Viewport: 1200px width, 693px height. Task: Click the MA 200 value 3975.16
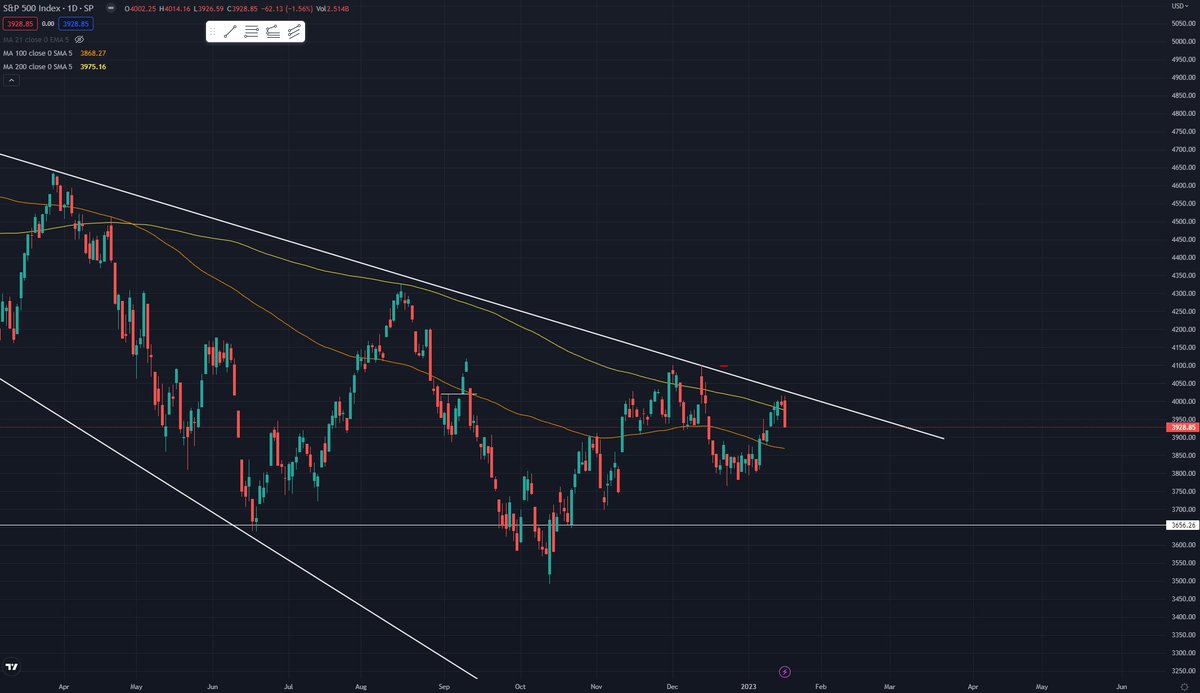(x=93, y=66)
